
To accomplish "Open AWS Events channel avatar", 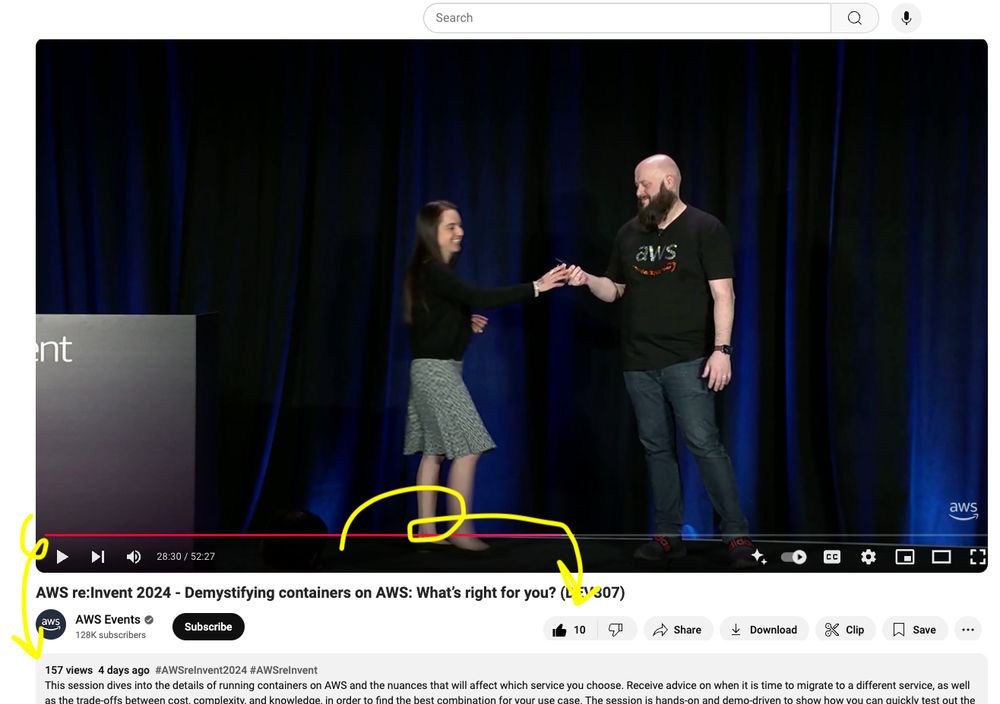I will coord(51,624).
